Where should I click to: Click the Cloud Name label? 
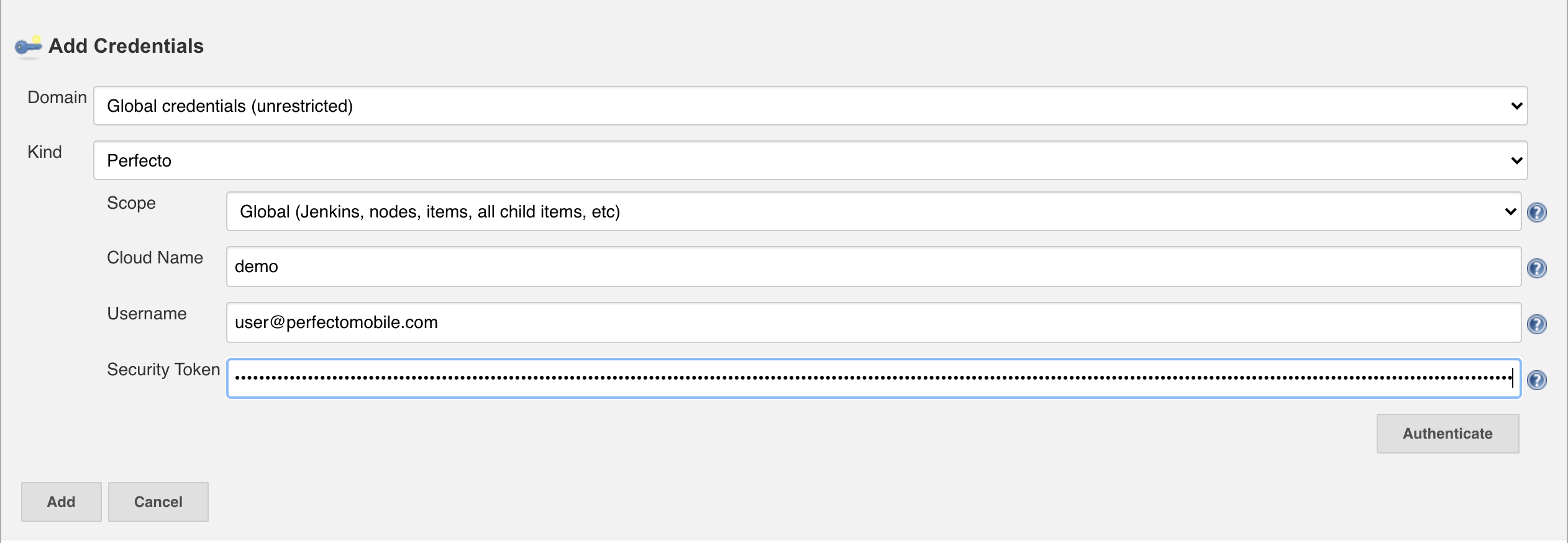[x=155, y=258]
